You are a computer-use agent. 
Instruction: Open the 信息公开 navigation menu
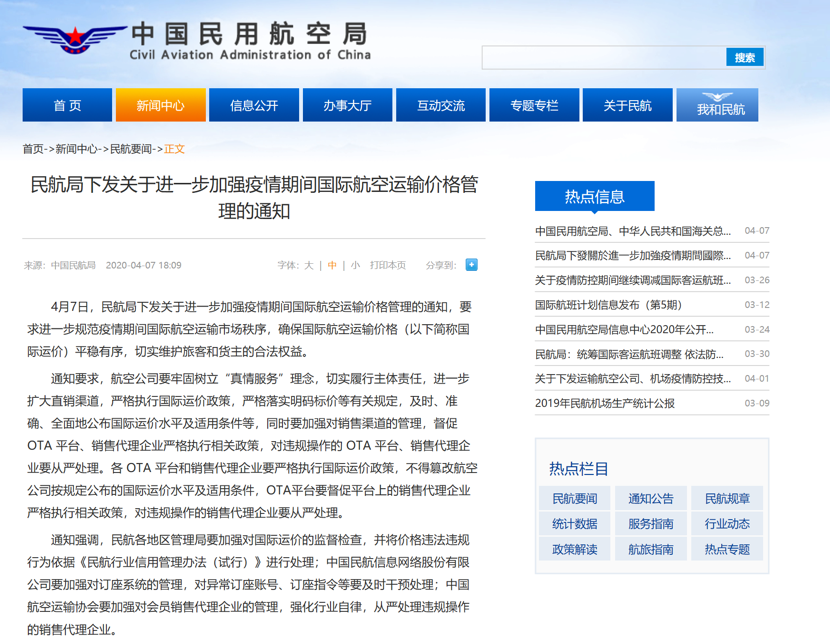tap(254, 105)
